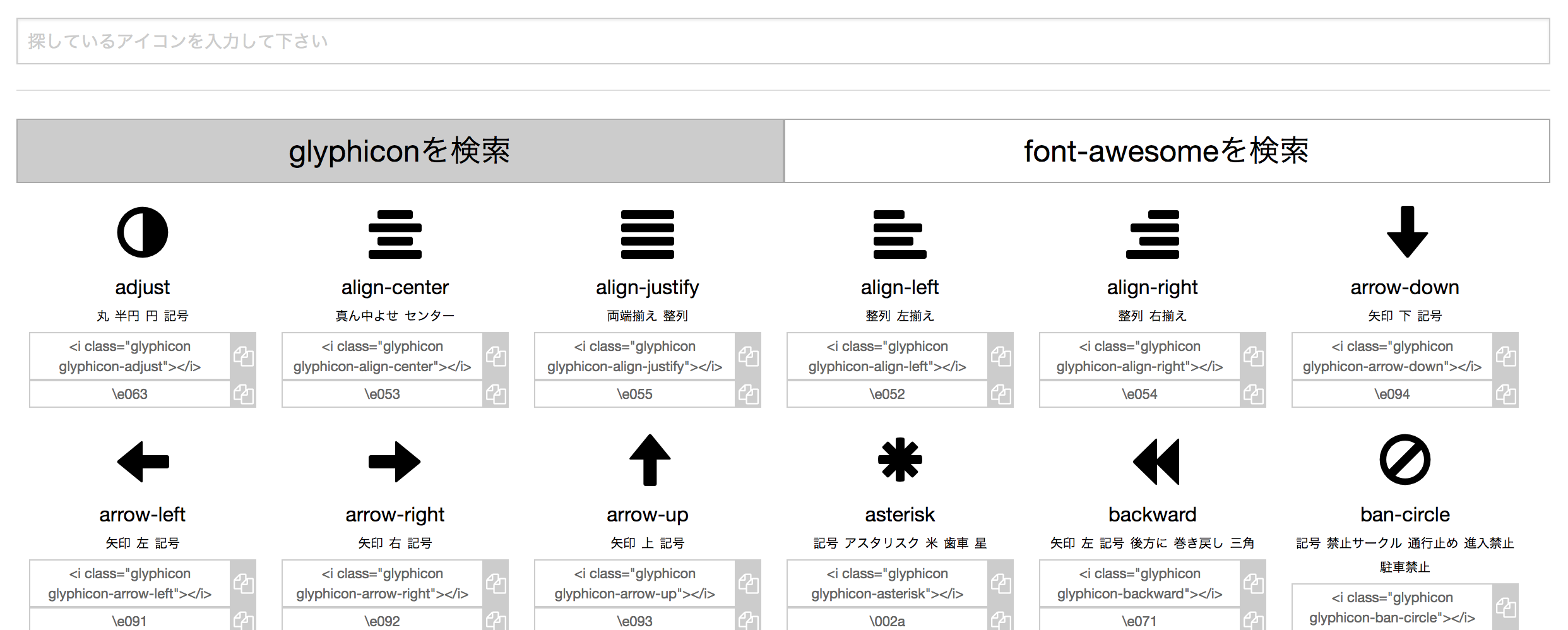Image resolution: width=1568 pixels, height=630 pixels.
Task: Click the "ban-circle" icon name label
Action: pos(1405,515)
